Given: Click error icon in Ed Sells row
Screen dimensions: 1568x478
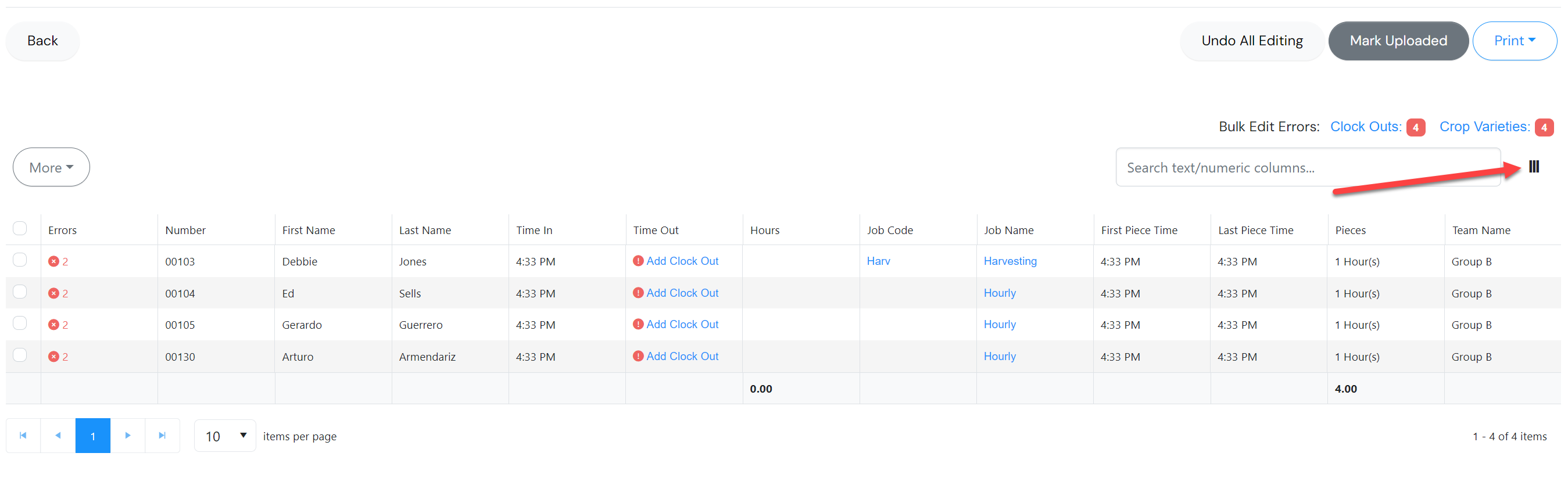Looking at the screenshot, I should tap(53, 293).
